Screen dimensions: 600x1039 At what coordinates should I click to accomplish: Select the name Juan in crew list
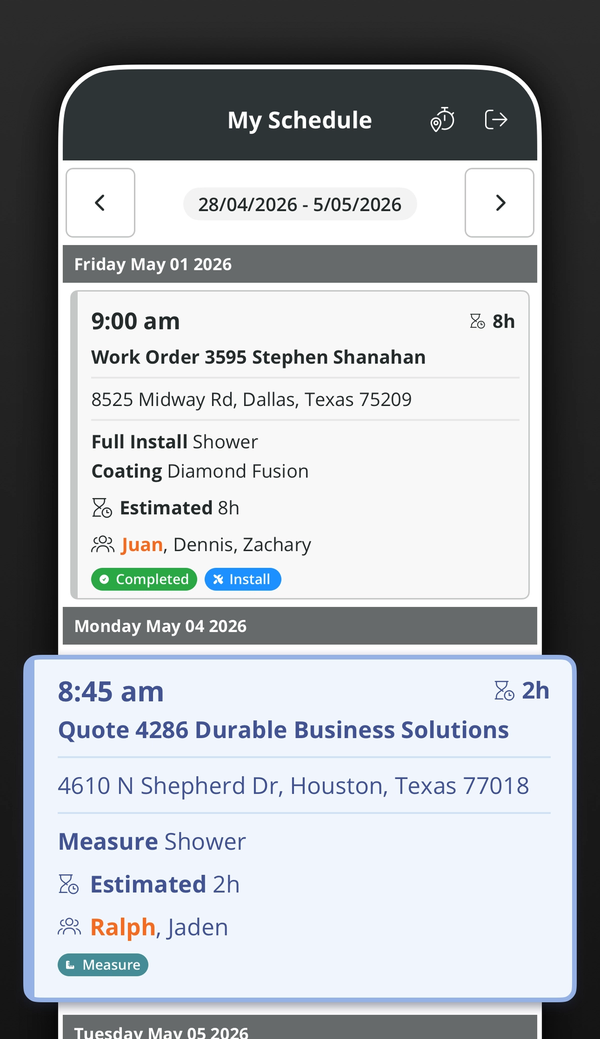[142, 545]
